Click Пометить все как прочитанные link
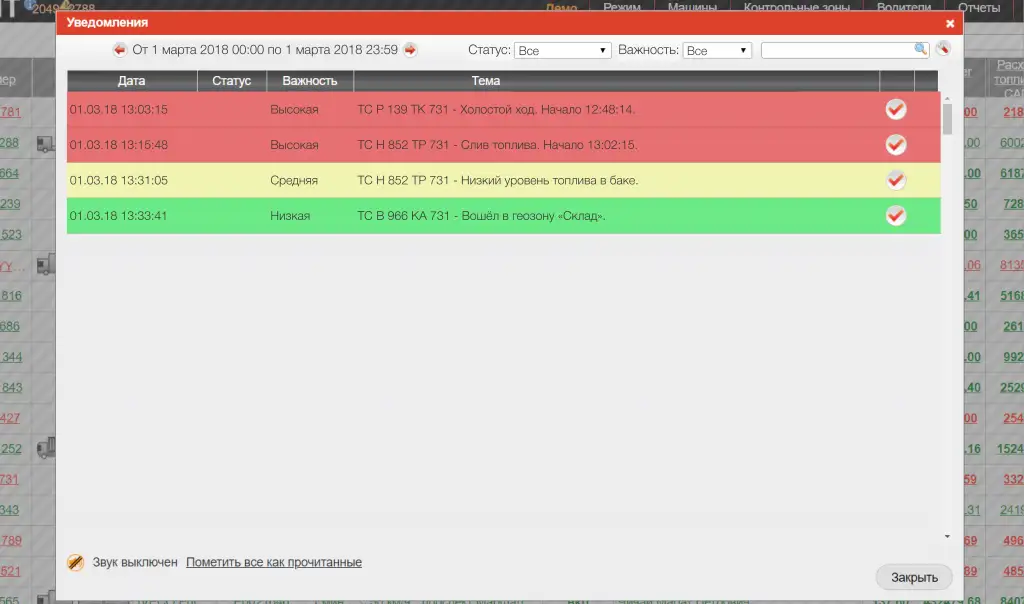The height and width of the screenshot is (604, 1024). point(274,563)
